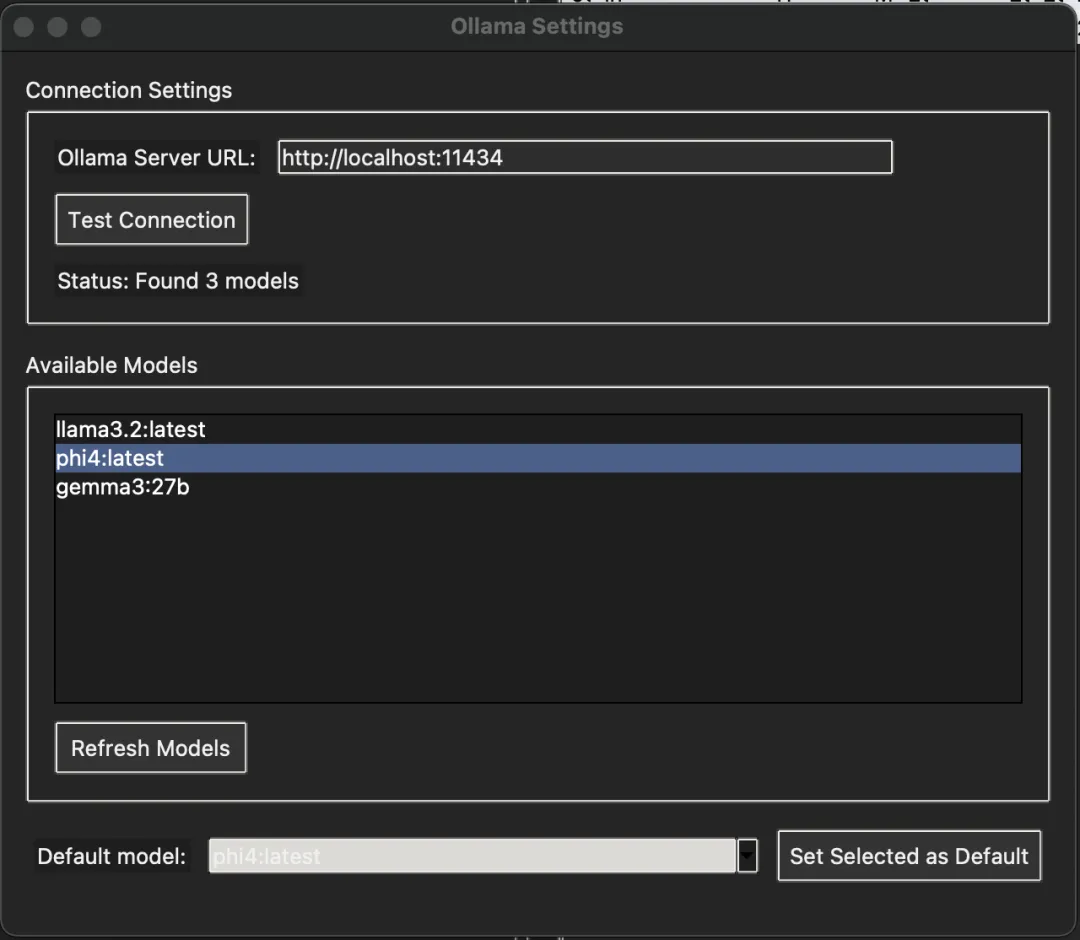Click the Default model dropdown arrow
This screenshot has height=940, width=1080.
(x=747, y=856)
